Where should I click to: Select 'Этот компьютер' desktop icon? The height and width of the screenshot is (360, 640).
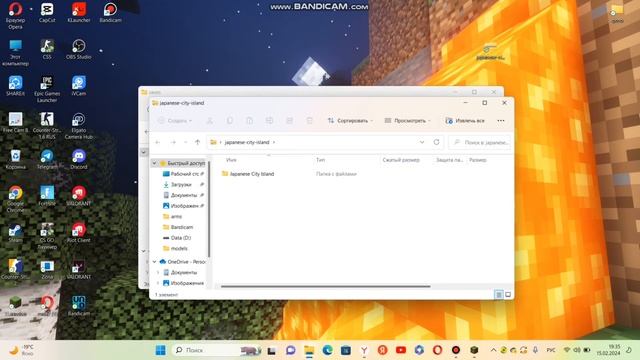[x=15, y=53]
